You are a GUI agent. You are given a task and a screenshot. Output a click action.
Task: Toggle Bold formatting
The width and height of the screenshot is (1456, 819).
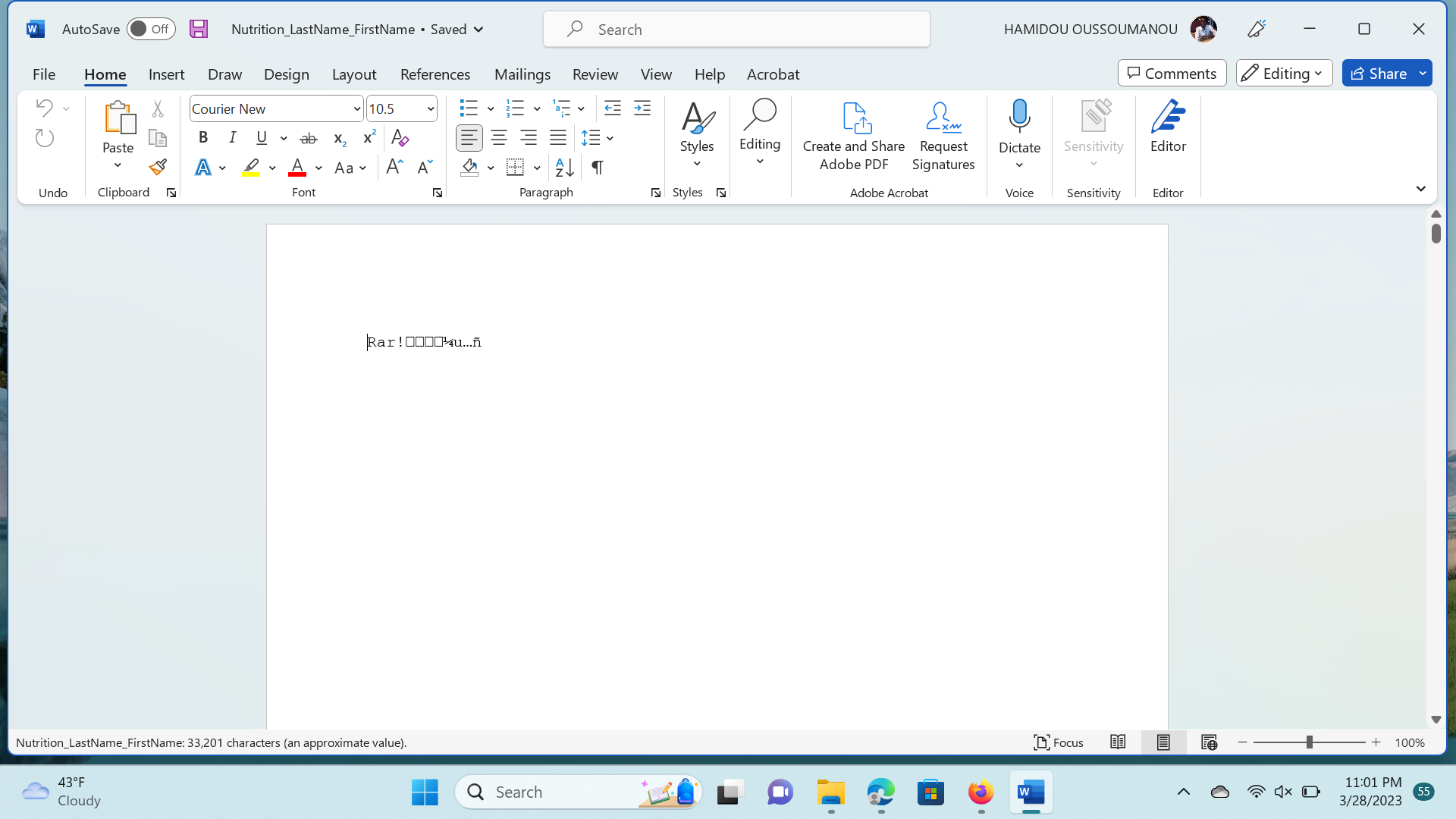(x=202, y=138)
